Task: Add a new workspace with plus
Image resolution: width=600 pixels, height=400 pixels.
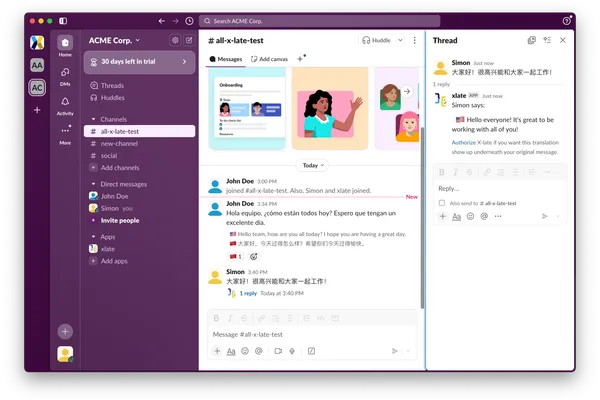Action: (x=37, y=110)
